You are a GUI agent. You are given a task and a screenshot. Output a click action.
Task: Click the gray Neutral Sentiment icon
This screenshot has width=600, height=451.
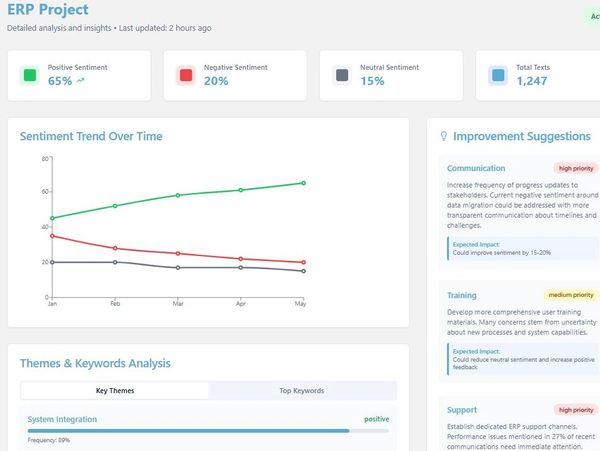(x=342, y=75)
